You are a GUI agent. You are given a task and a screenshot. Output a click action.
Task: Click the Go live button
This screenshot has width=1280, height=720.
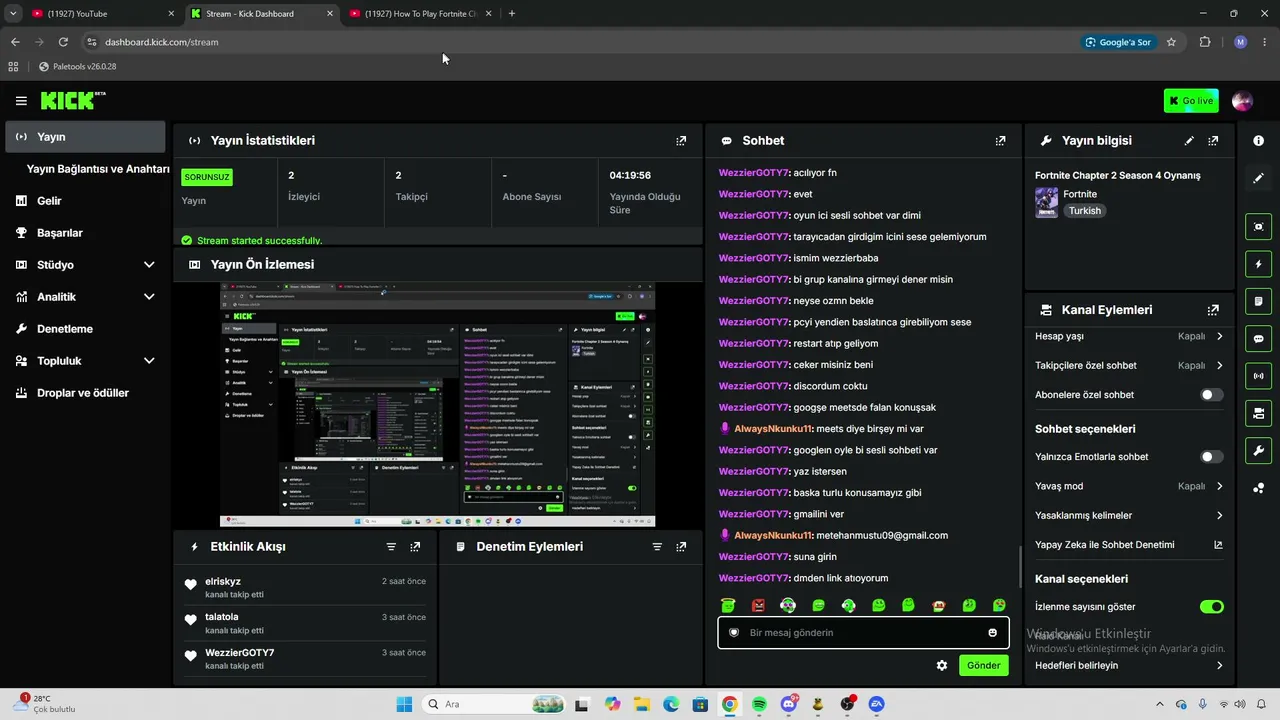1191,101
